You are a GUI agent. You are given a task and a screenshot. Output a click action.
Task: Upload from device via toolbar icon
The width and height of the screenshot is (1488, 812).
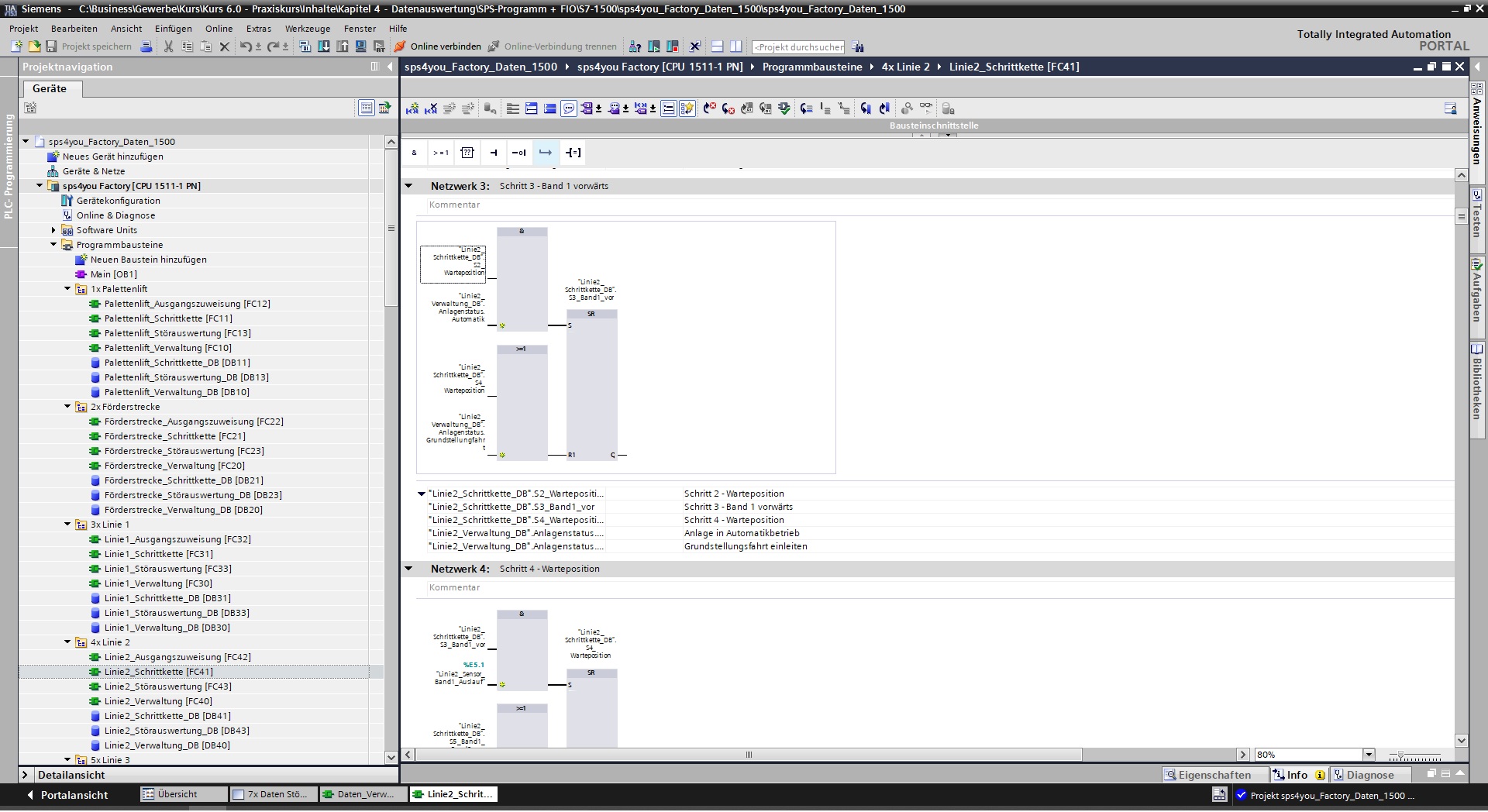tap(343, 46)
